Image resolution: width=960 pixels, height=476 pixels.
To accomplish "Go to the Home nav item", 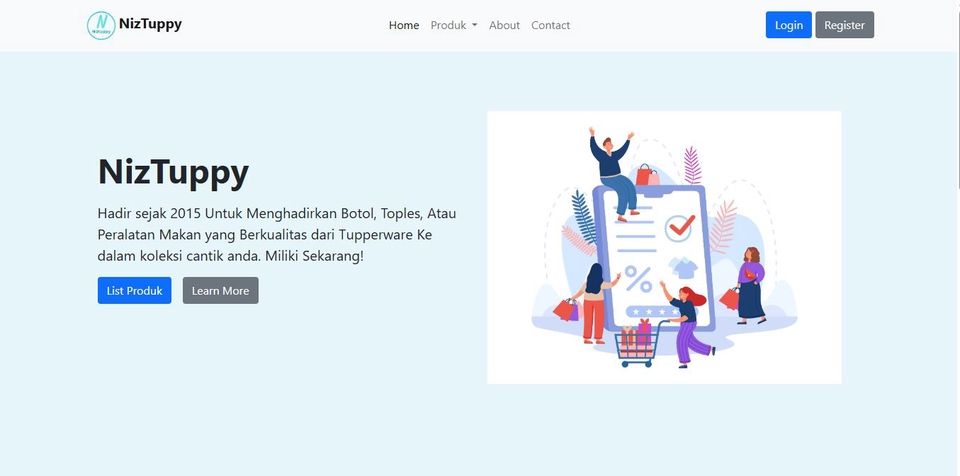I will click(404, 25).
